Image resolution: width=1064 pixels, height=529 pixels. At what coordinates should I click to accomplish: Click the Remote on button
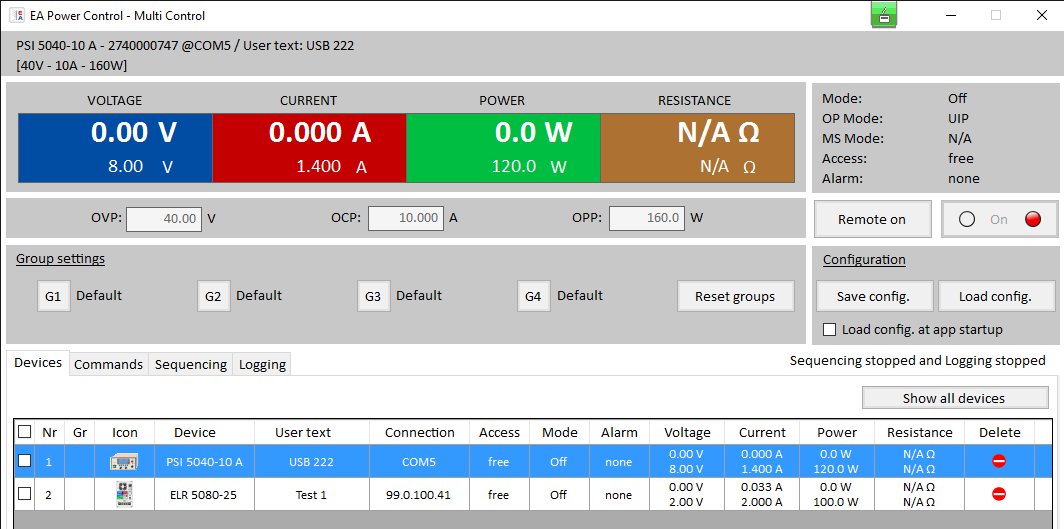[x=872, y=219]
